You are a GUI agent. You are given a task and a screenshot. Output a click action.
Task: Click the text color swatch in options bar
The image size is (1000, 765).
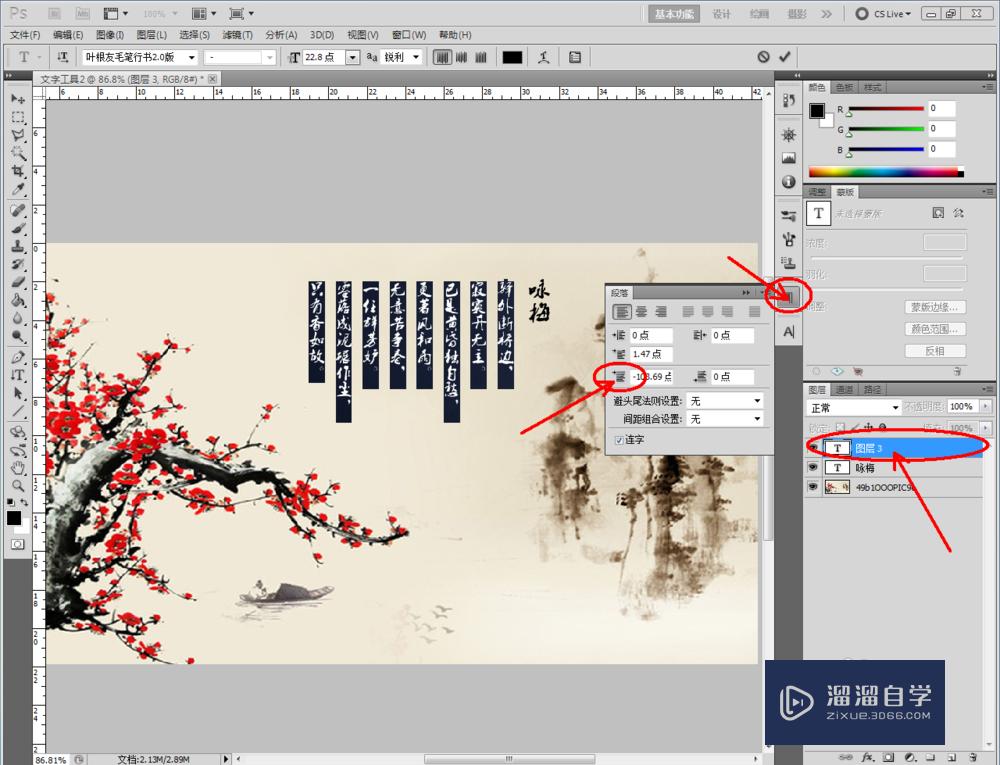pyautogui.click(x=512, y=57)
